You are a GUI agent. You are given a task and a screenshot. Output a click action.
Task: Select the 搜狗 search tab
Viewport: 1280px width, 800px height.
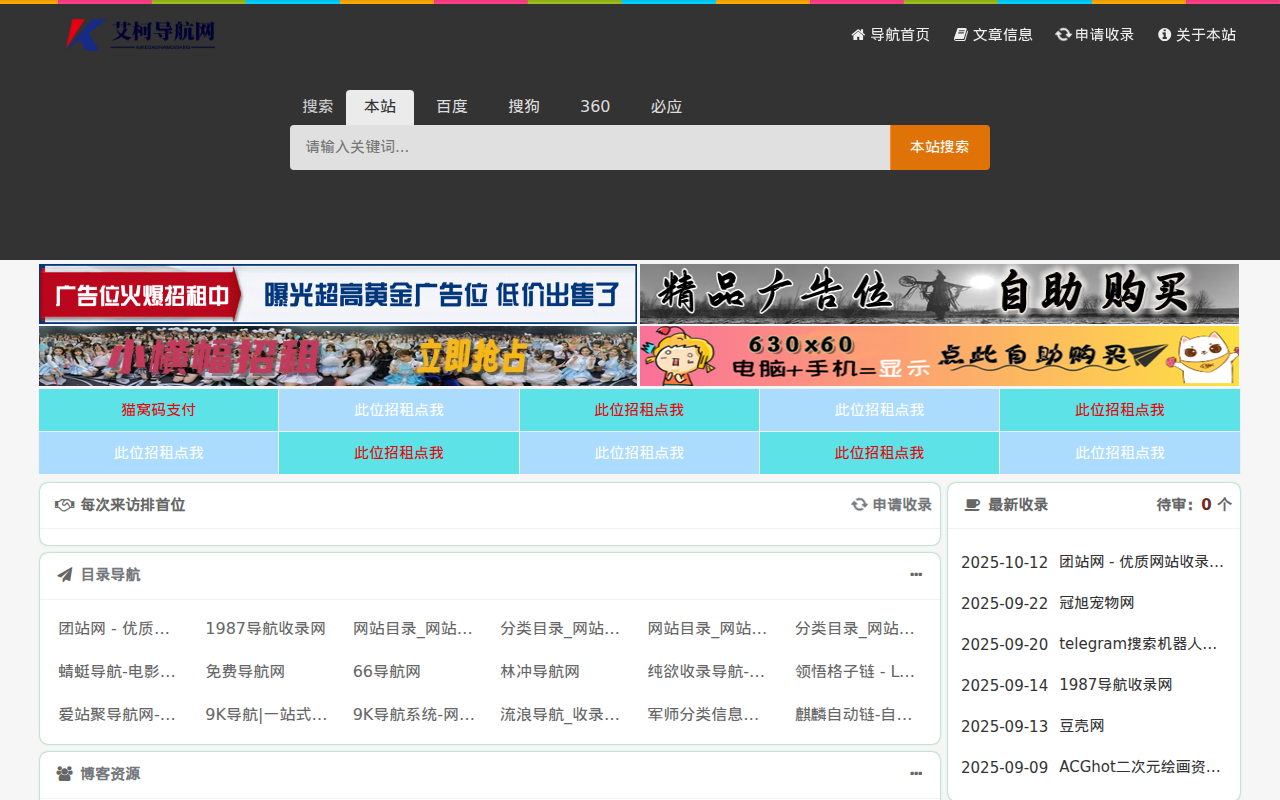coord(524,107)
